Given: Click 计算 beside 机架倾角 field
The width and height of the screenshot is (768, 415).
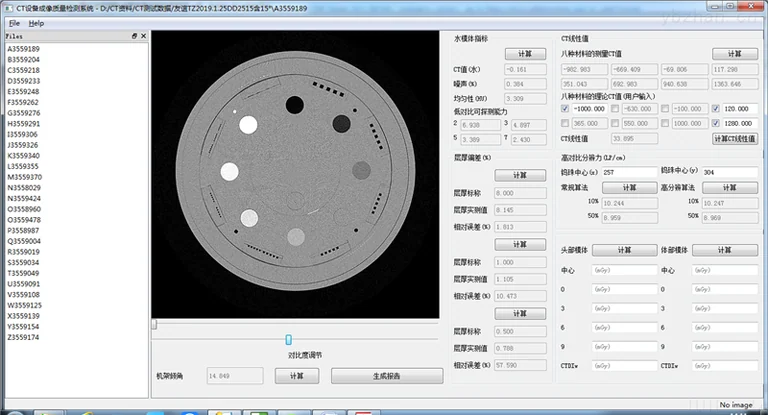Looking at the screenshot, I should [297, 376].
